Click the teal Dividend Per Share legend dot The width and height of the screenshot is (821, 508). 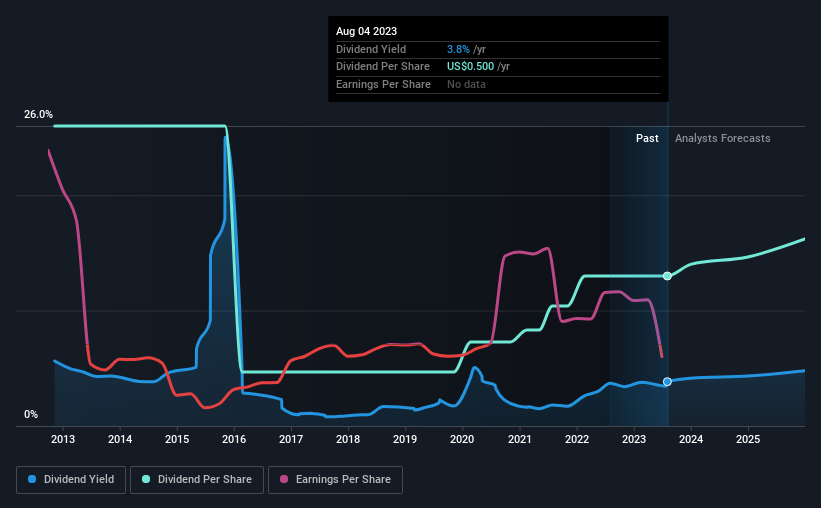[x=146, y=479]
